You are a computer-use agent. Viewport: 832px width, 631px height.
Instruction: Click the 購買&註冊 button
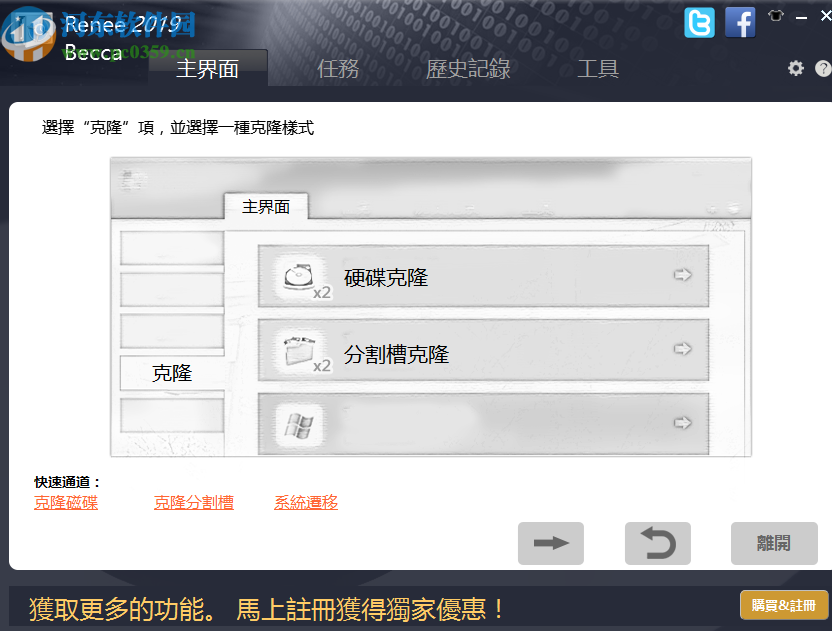(x=784, y=605)
